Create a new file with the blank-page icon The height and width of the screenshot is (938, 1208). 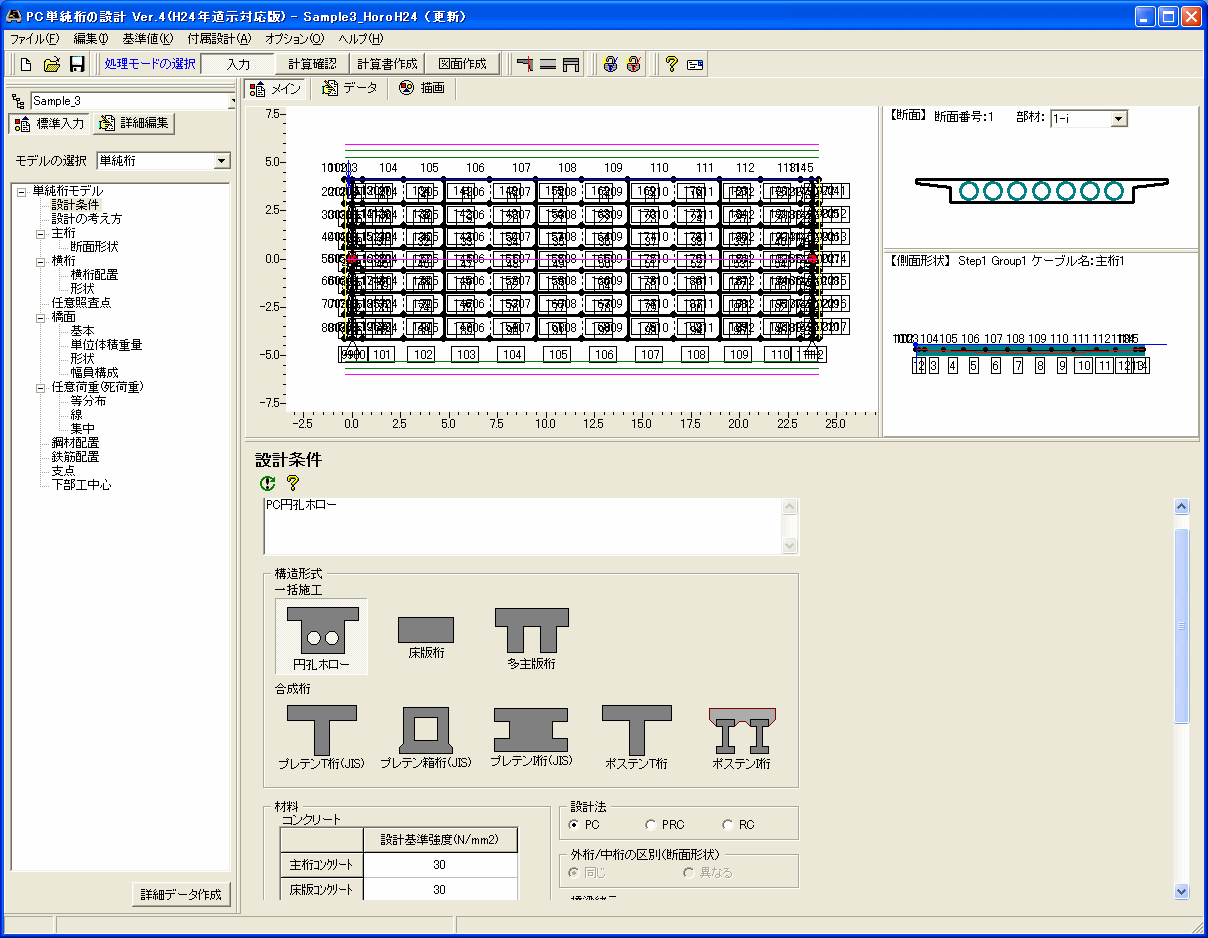coord(27,64)
